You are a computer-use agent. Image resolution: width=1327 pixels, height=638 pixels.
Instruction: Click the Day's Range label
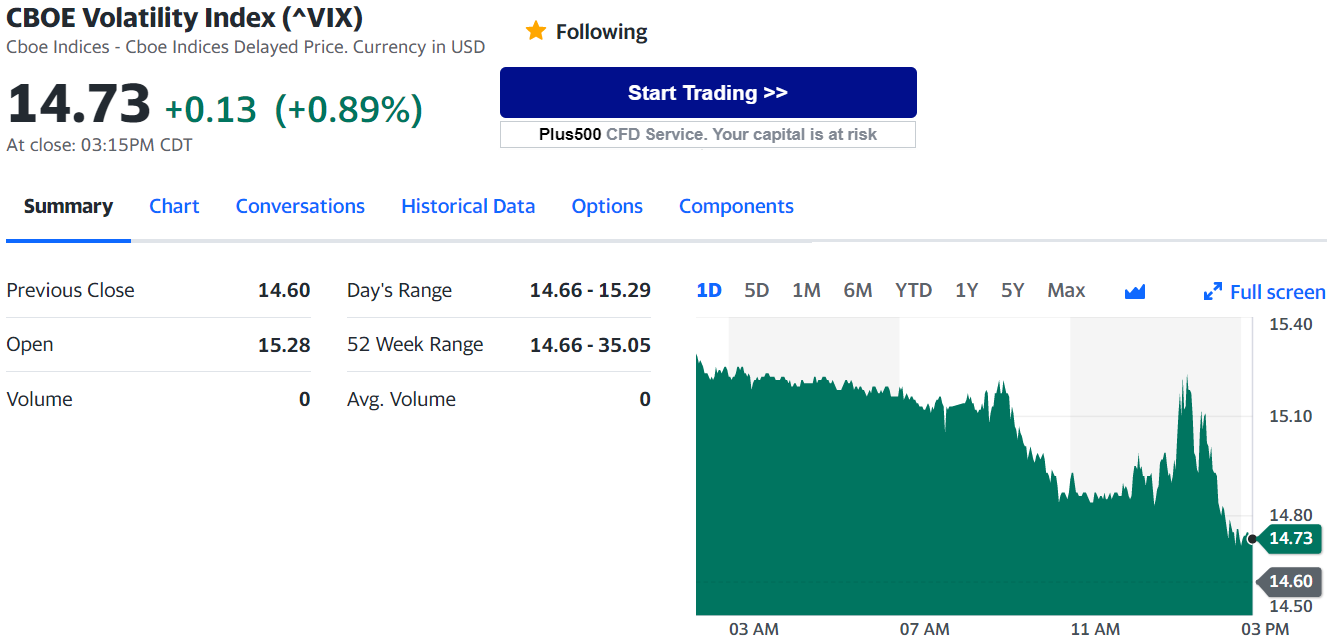pos(399,291)
